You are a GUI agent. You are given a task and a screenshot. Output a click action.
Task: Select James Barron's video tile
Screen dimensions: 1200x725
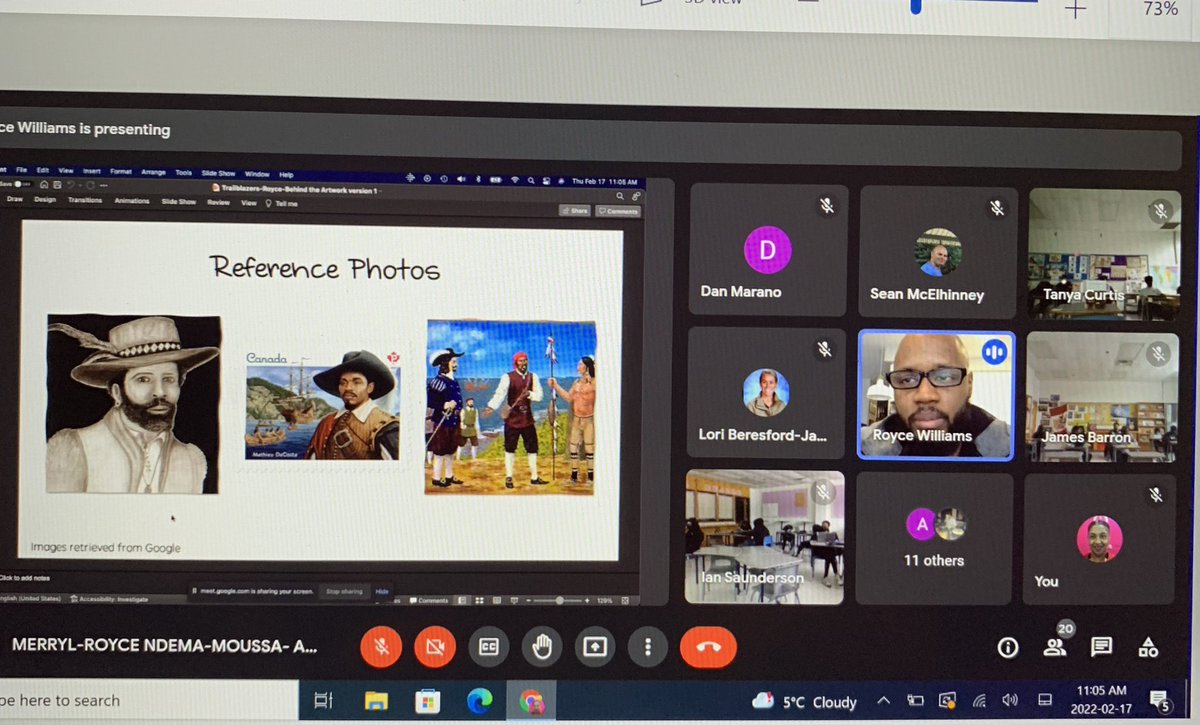(1103, 397)
